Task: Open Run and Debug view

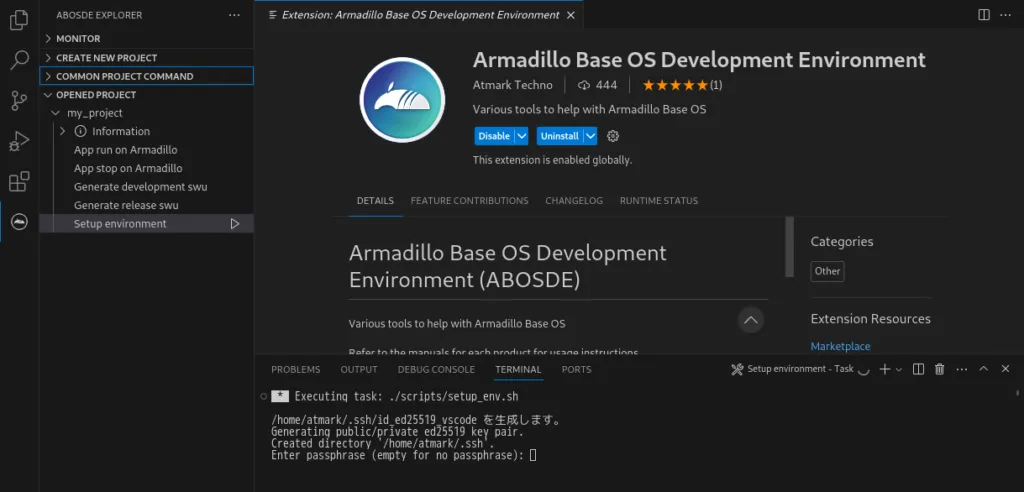Action: tap(19, 141)
